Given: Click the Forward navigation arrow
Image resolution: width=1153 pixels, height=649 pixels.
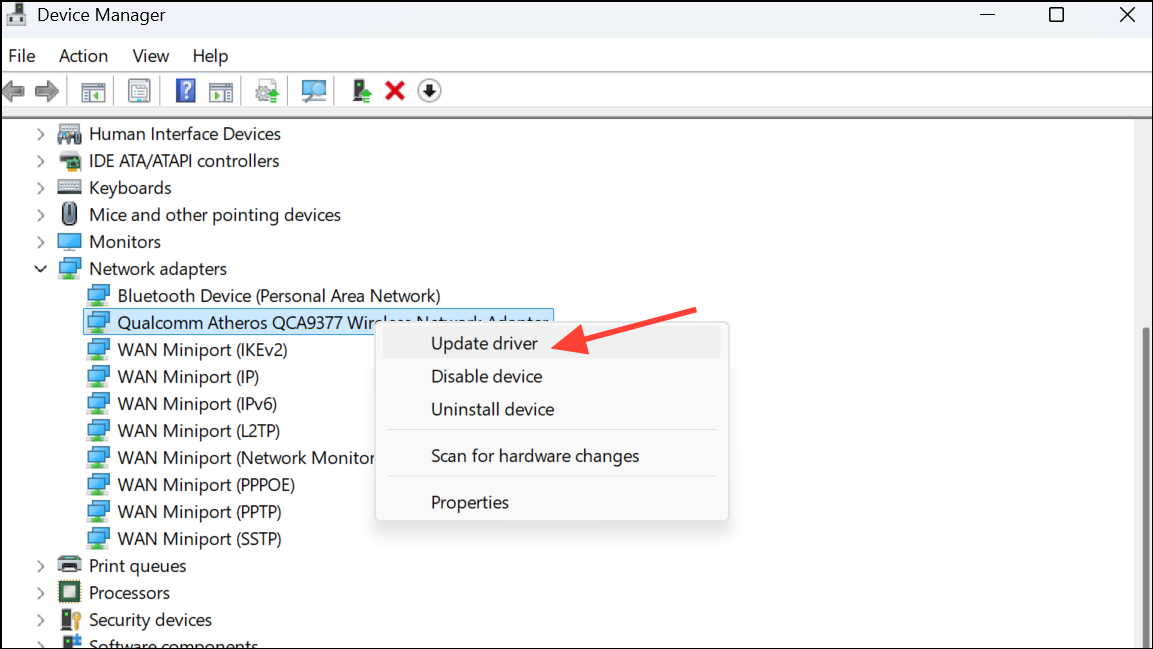Looking at the screenshot, I should 46,90.
